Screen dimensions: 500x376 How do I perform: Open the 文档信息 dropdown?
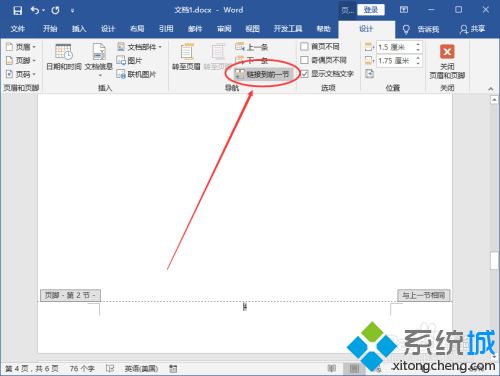coord(99,60)
